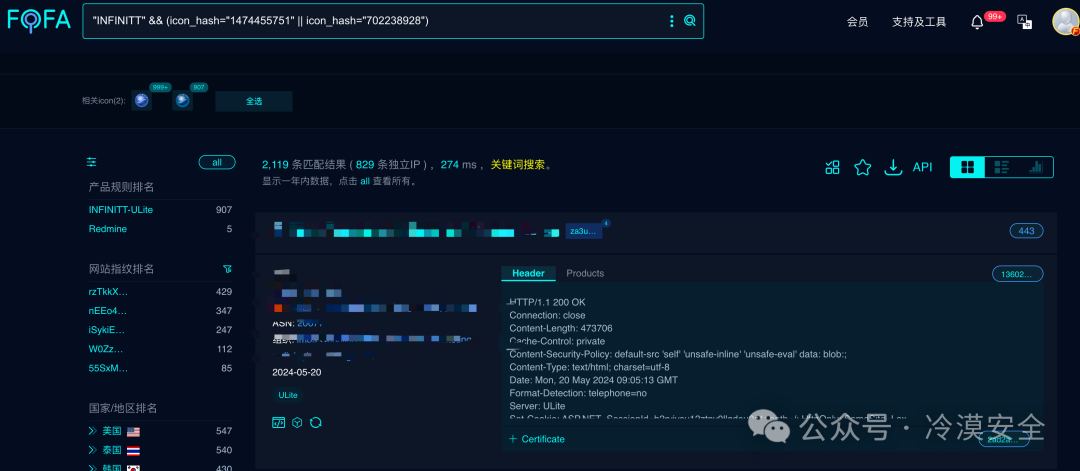
Task: Open the notifications bell
Action: click(977, 22)
